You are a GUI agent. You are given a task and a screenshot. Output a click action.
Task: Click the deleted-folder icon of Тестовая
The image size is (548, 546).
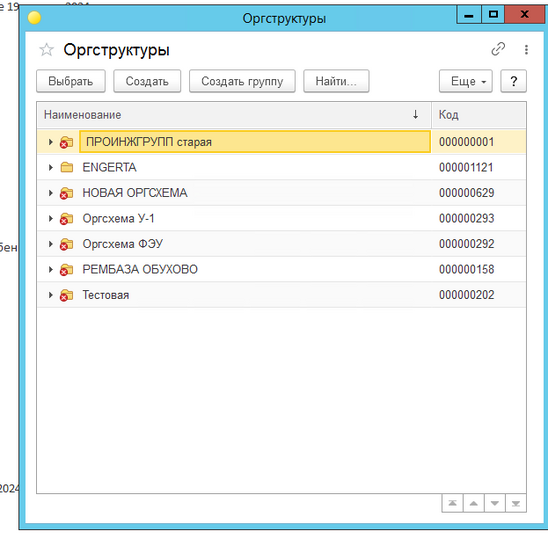pyautogui.click(x=66, y=295)
